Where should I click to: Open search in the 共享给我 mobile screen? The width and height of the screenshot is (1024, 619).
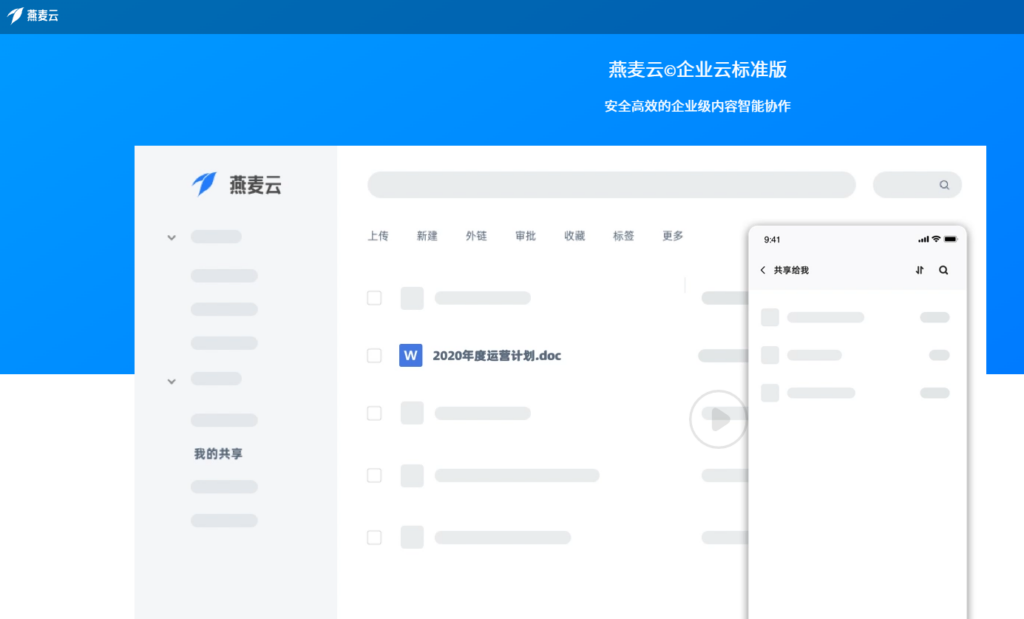click(x=944, y=270)
